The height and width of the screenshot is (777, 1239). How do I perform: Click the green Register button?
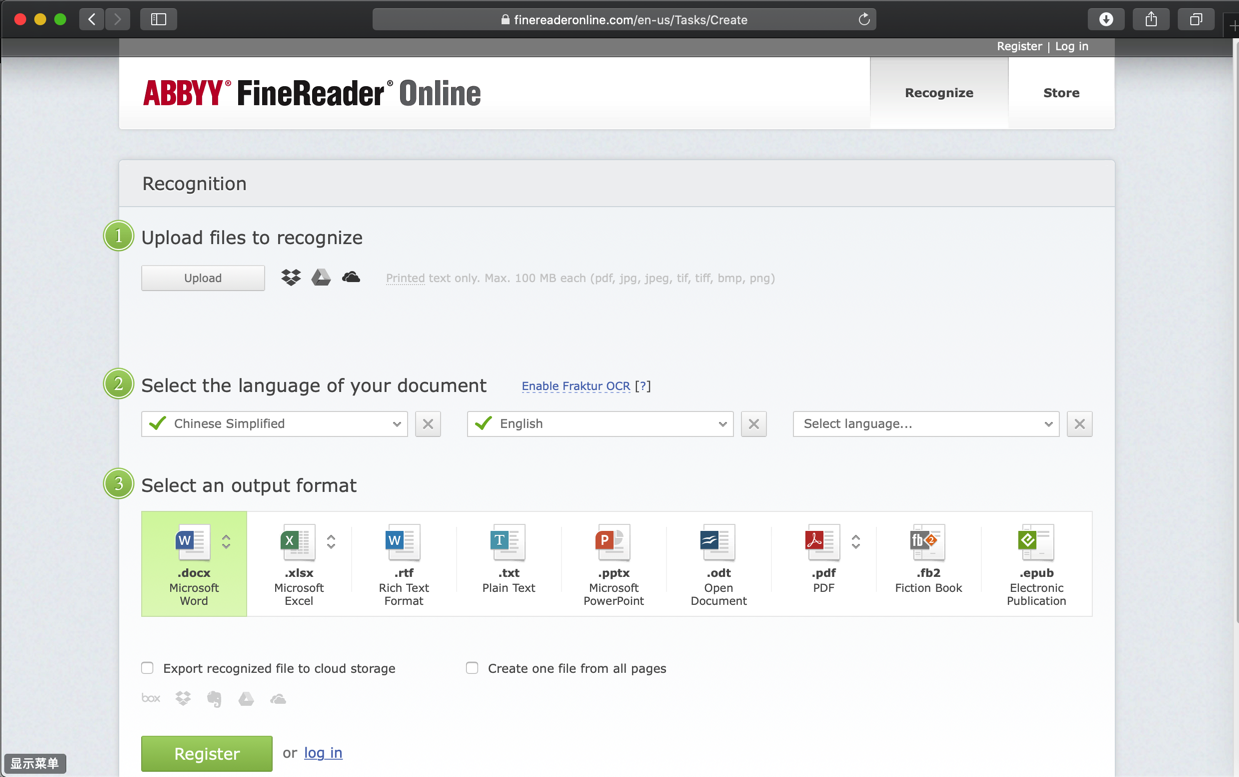[207, 754]
